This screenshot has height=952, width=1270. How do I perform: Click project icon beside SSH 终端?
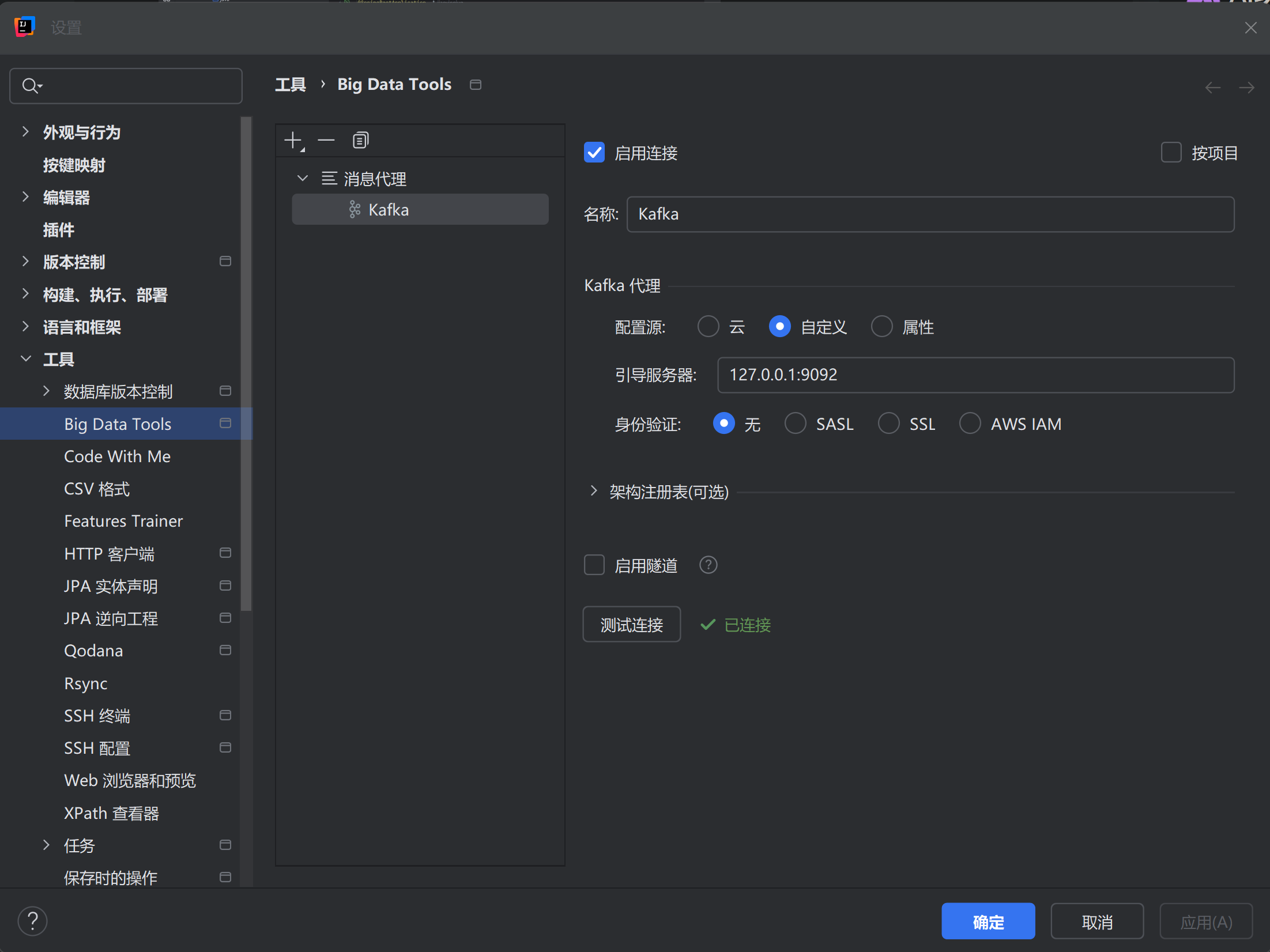(225, 716)
